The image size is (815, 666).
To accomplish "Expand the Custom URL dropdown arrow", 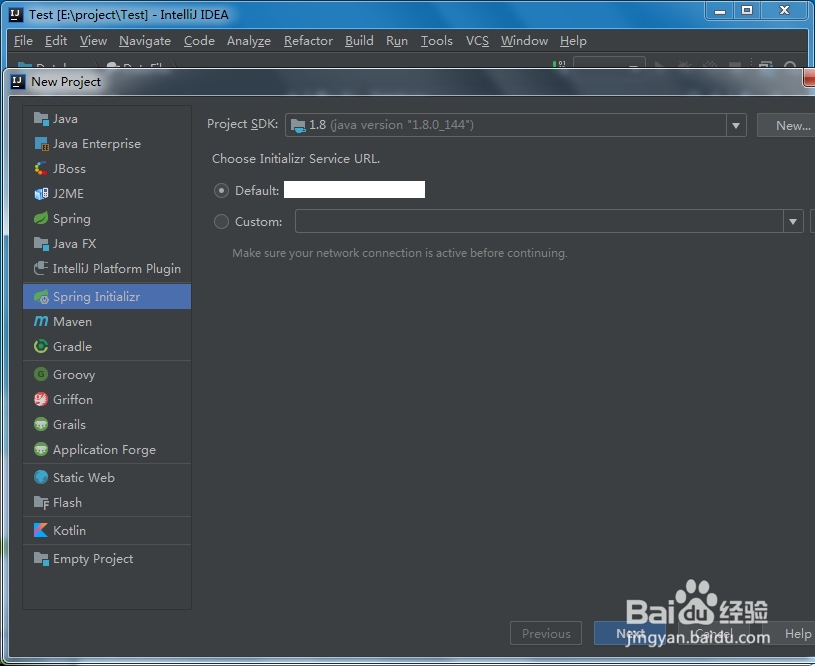I will [x=793, y=221].
